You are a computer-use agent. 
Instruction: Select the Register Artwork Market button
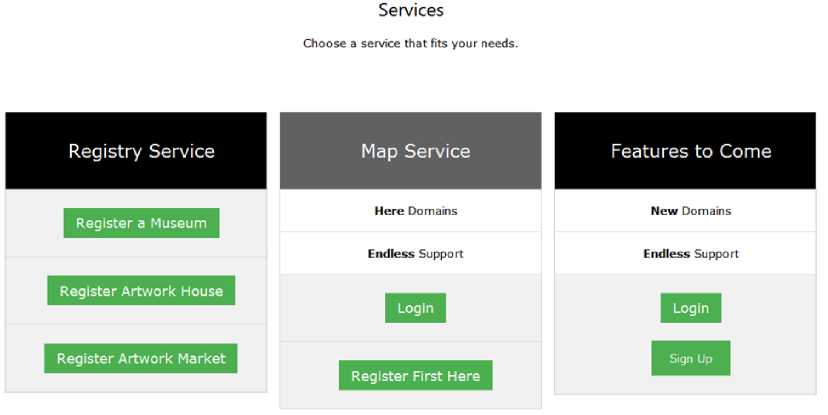coord(141,358)
